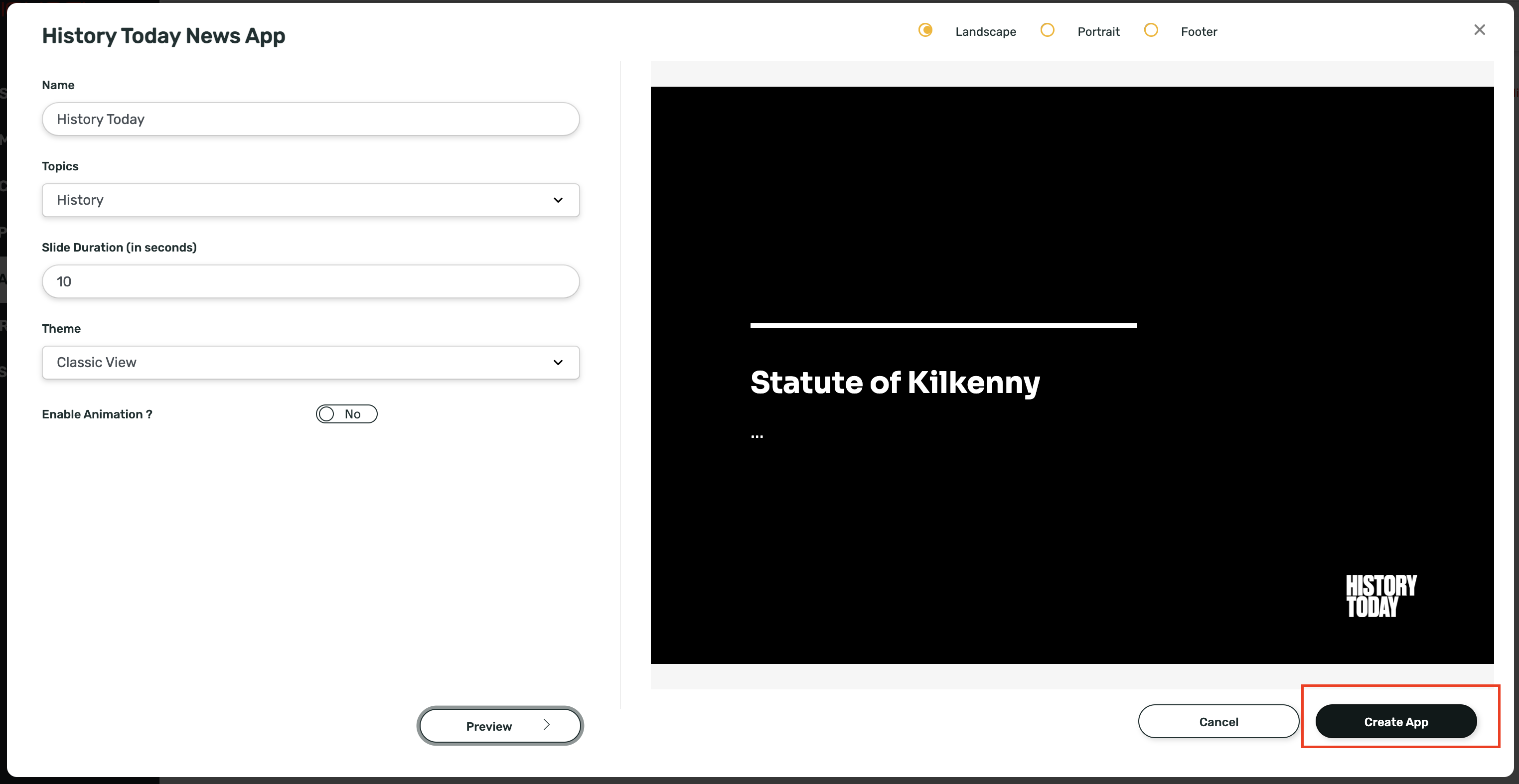Click the Cancel button

coord(1218,722)
